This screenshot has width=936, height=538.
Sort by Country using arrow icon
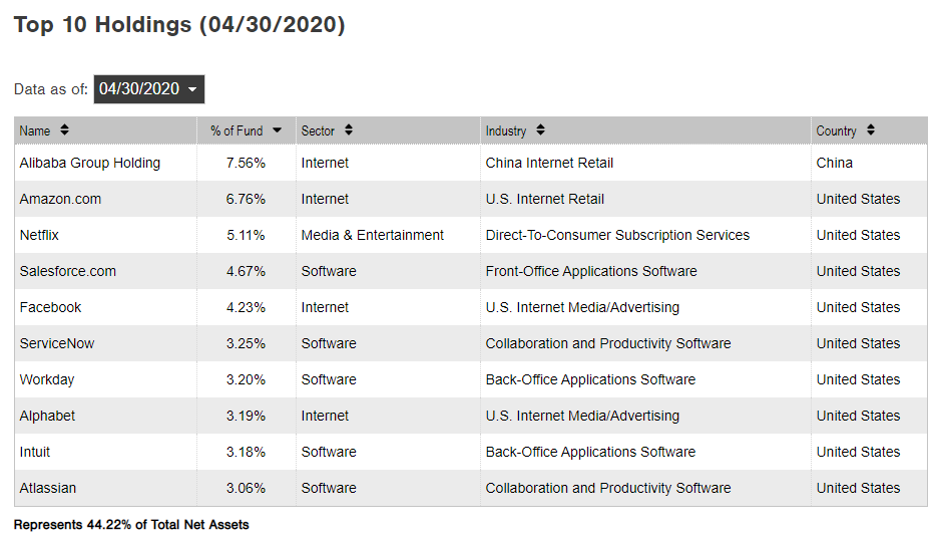coord(871,130)
